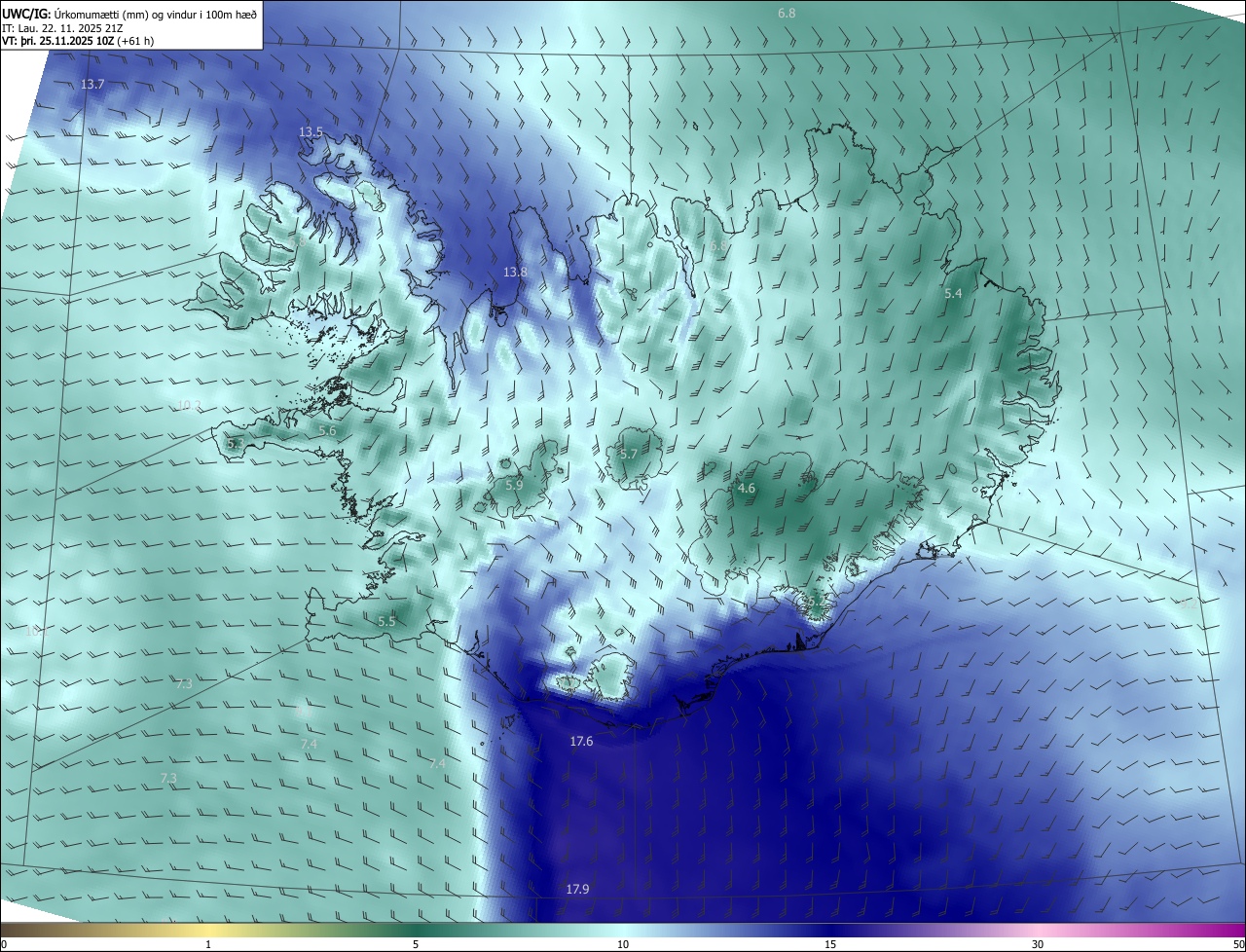The height and width of the screenshot is (952, 1246).
Task: Click the 5.6 value label on the western peninsula
Action: tap(327, 430)
